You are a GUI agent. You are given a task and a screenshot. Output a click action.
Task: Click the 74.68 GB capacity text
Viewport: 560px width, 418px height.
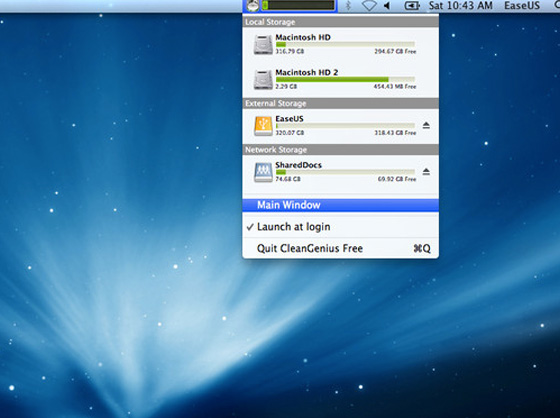[x=288, y=179]
